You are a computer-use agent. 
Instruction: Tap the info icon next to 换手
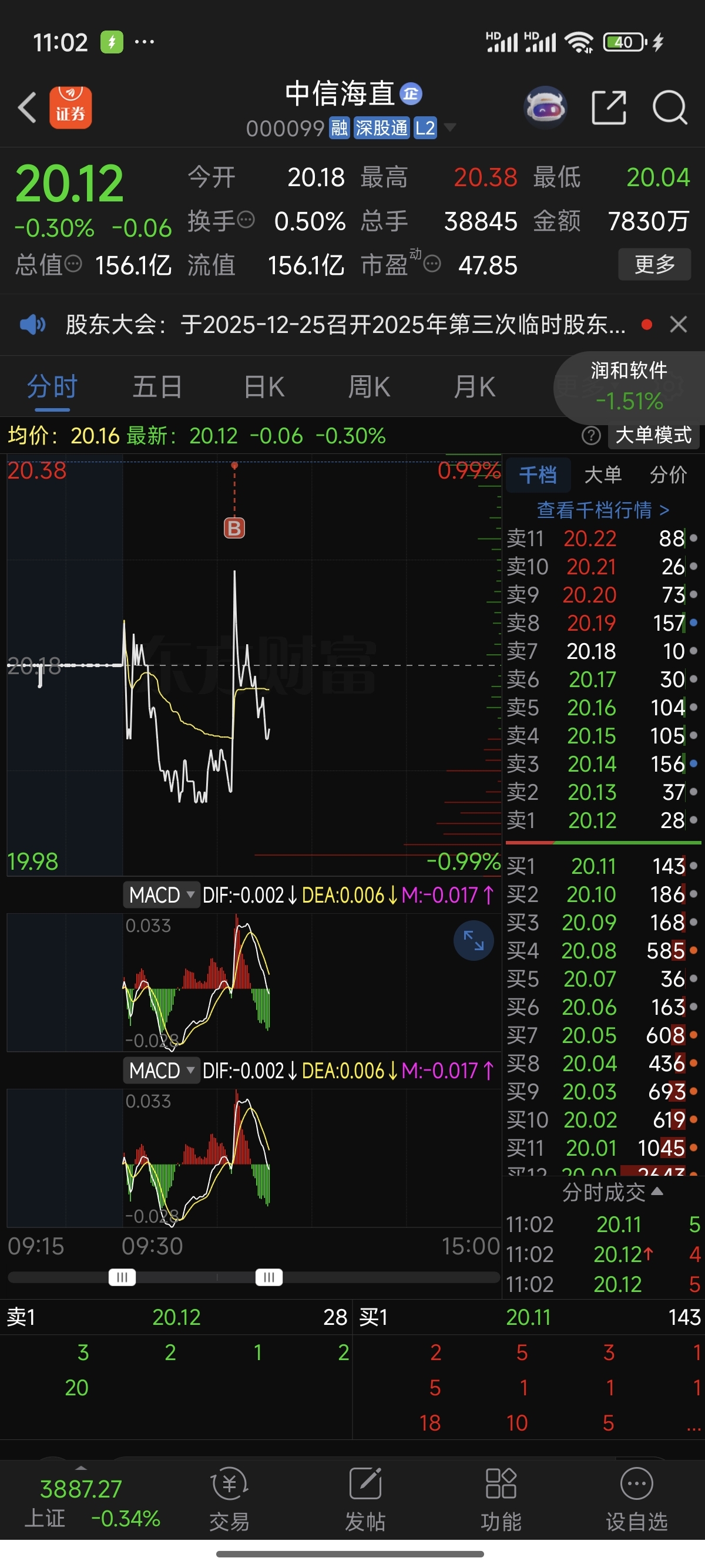point(246,220)
